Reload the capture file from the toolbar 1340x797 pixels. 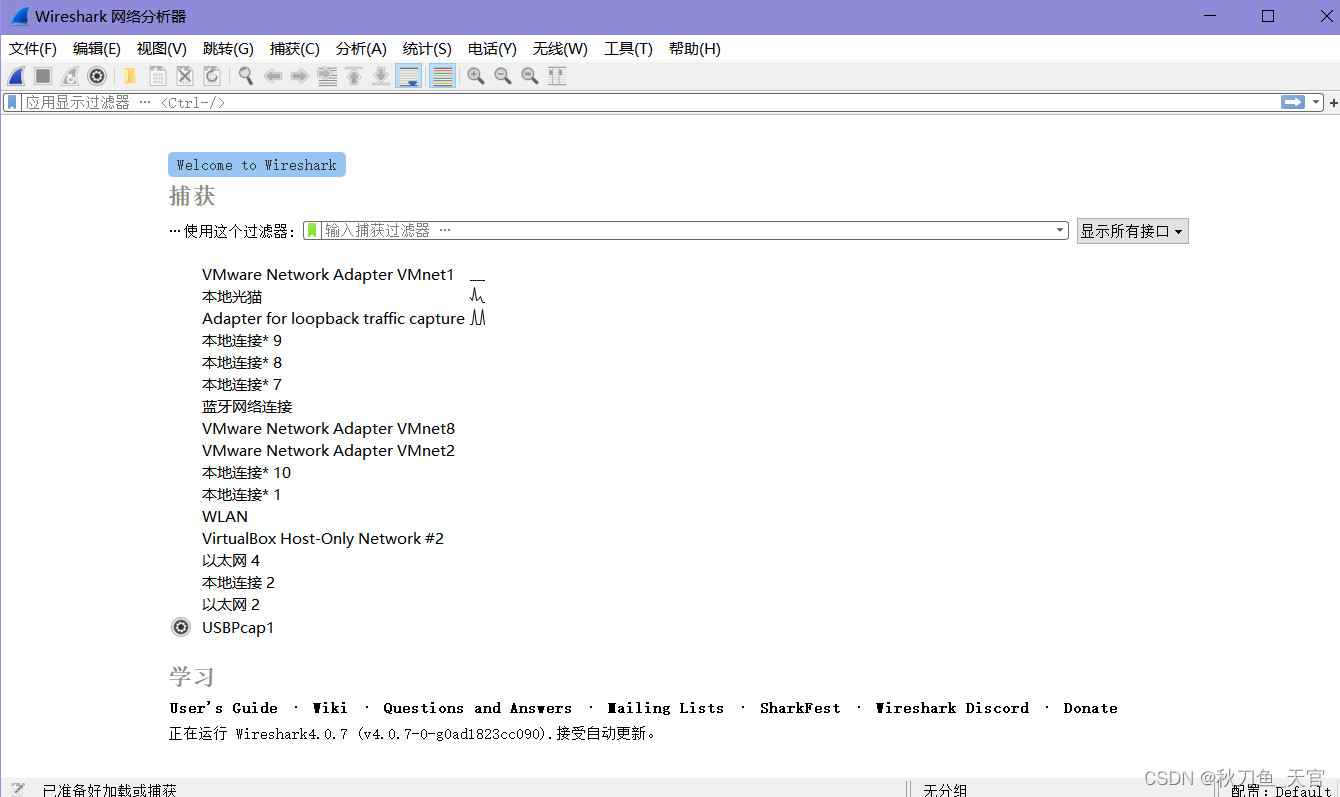(x=212, y=76)
